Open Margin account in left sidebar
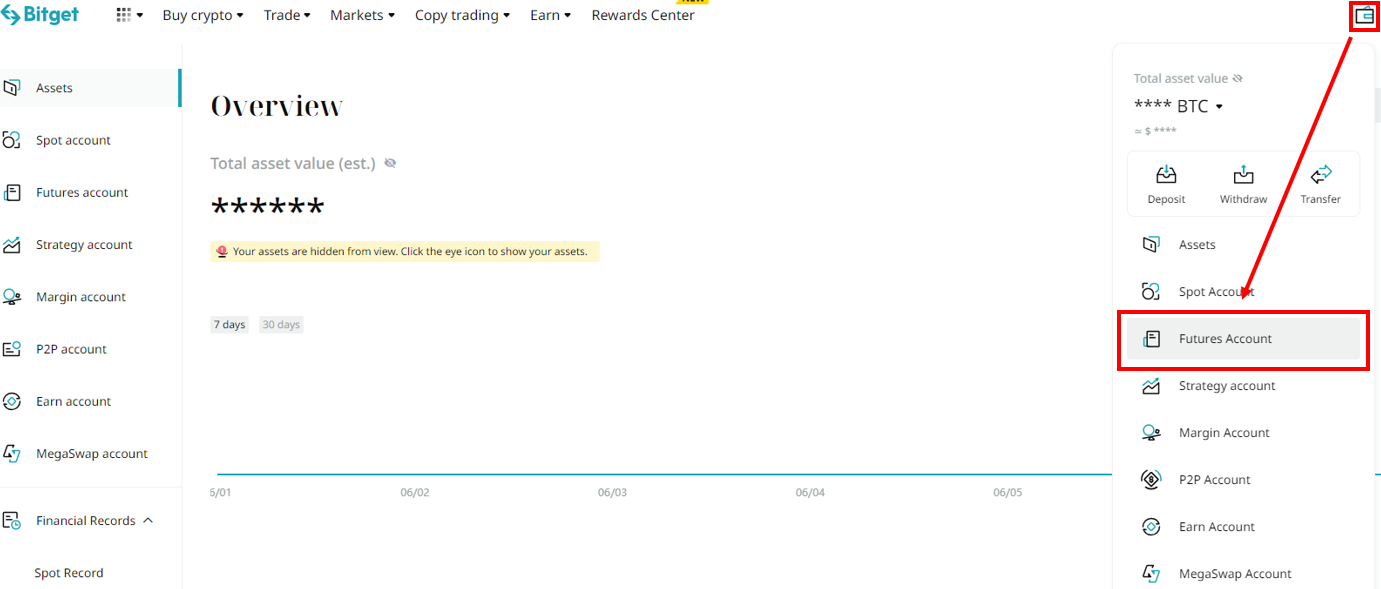Viewport: 1381px width, 589px height. coord(80,297)
